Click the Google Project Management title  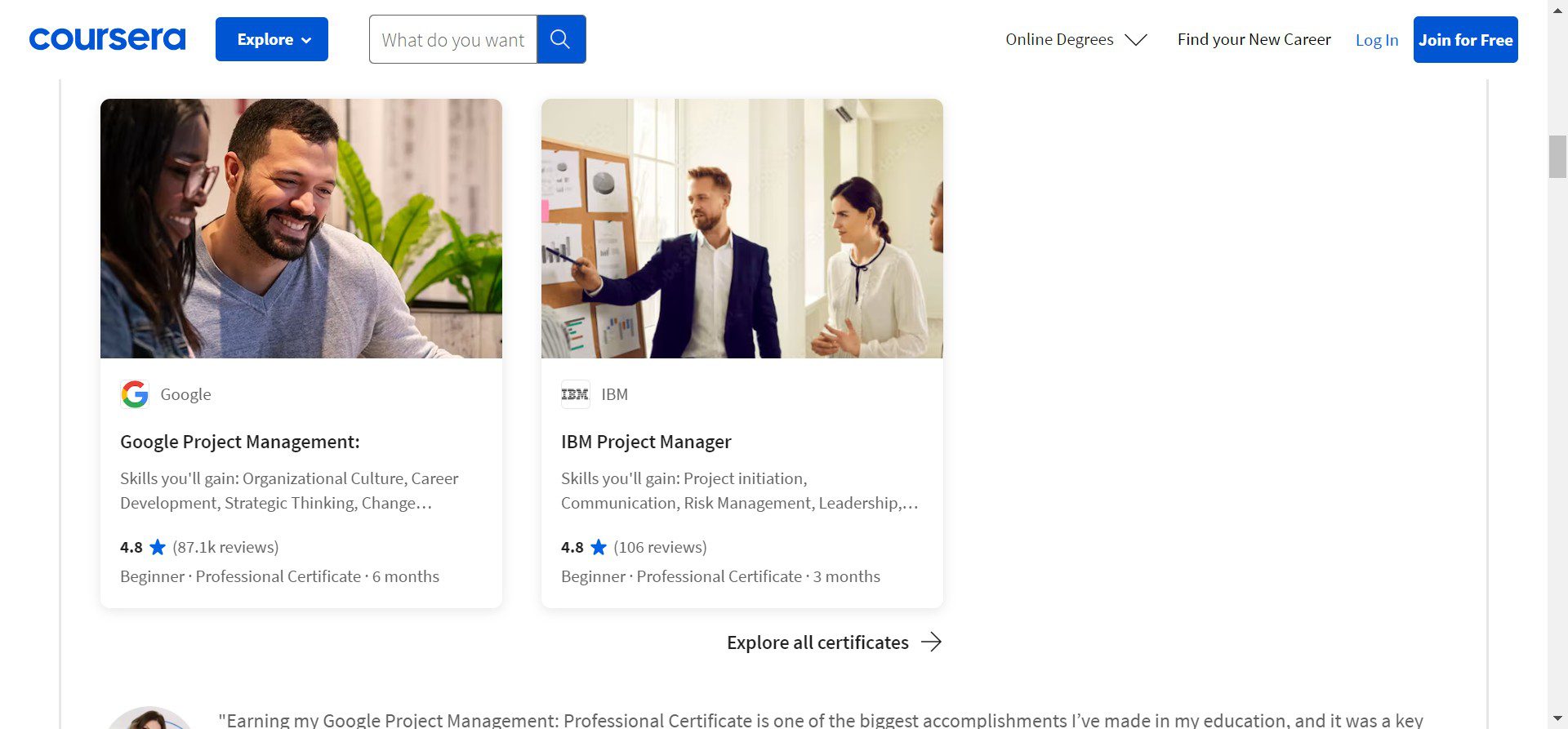point(240,442)
